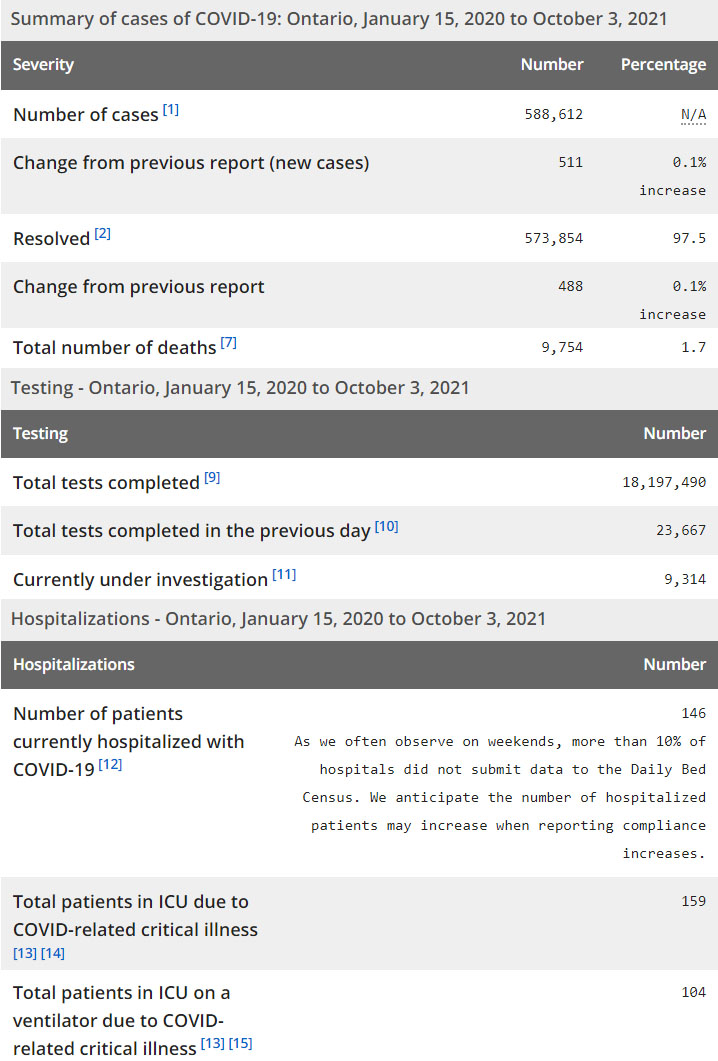
Task: Click the total cases value 588,612
Action: tap(553, 114)
